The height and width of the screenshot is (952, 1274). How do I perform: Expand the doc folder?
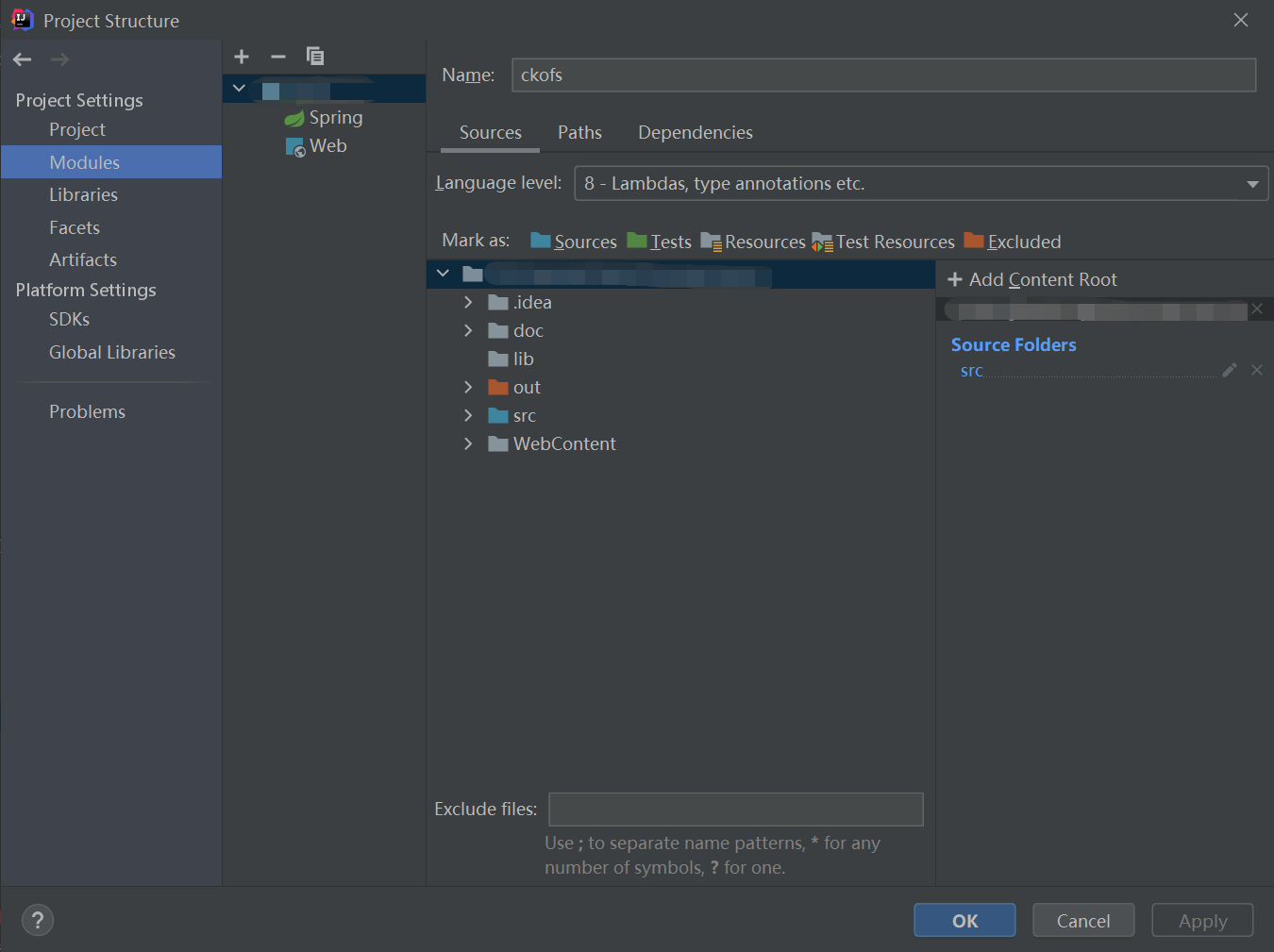pos(468,331)
